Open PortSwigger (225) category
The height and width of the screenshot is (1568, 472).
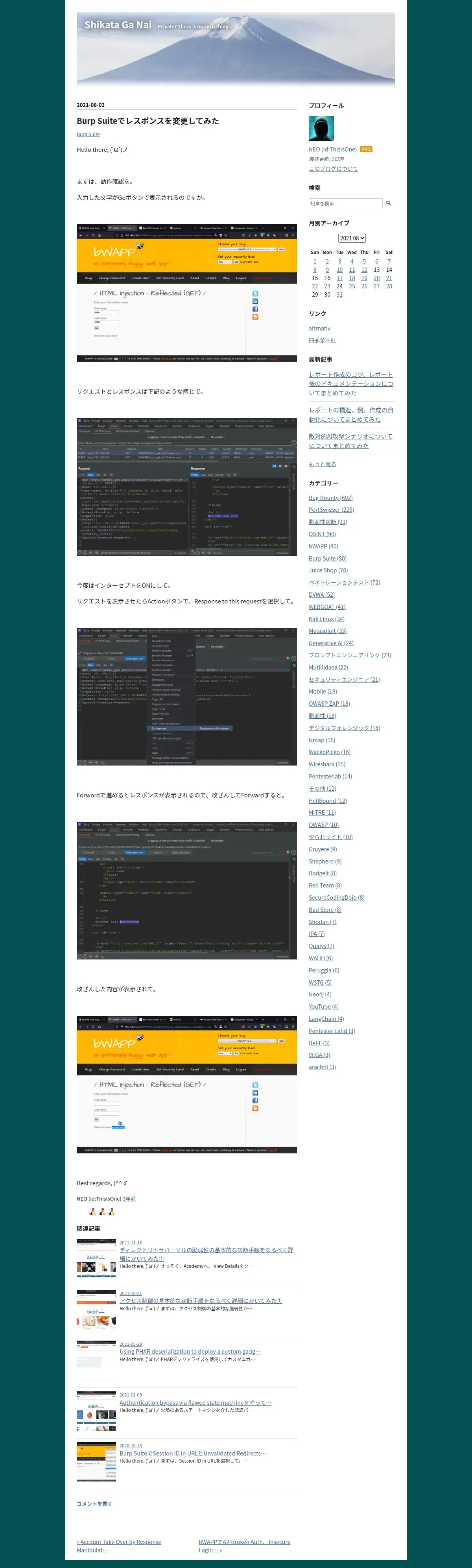pos(332,510)
